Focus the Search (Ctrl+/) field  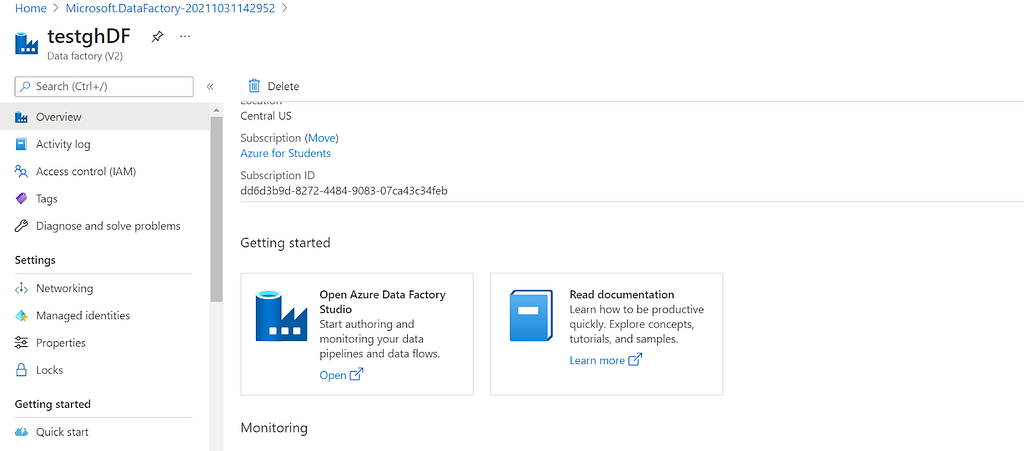tap(104, 86)
